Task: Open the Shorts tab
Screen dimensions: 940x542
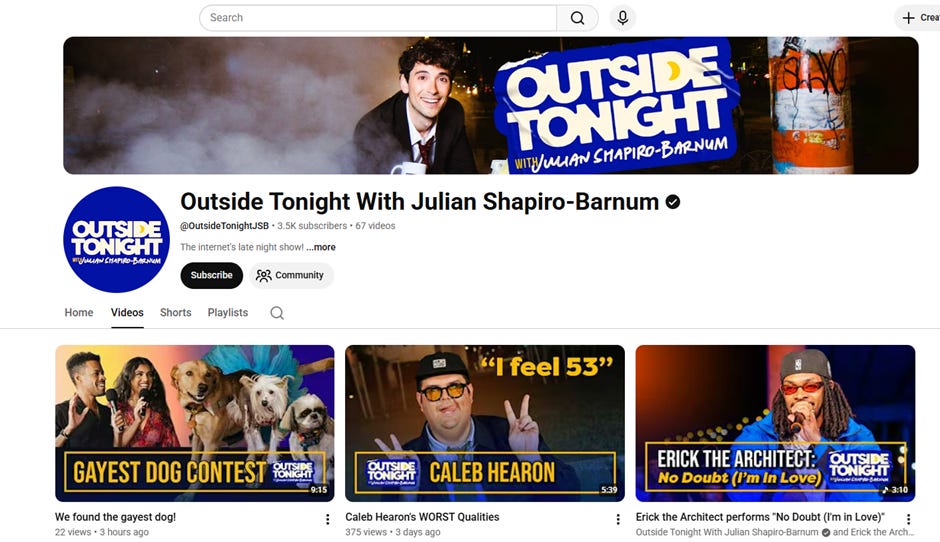Action: click(x=176, y=312)
